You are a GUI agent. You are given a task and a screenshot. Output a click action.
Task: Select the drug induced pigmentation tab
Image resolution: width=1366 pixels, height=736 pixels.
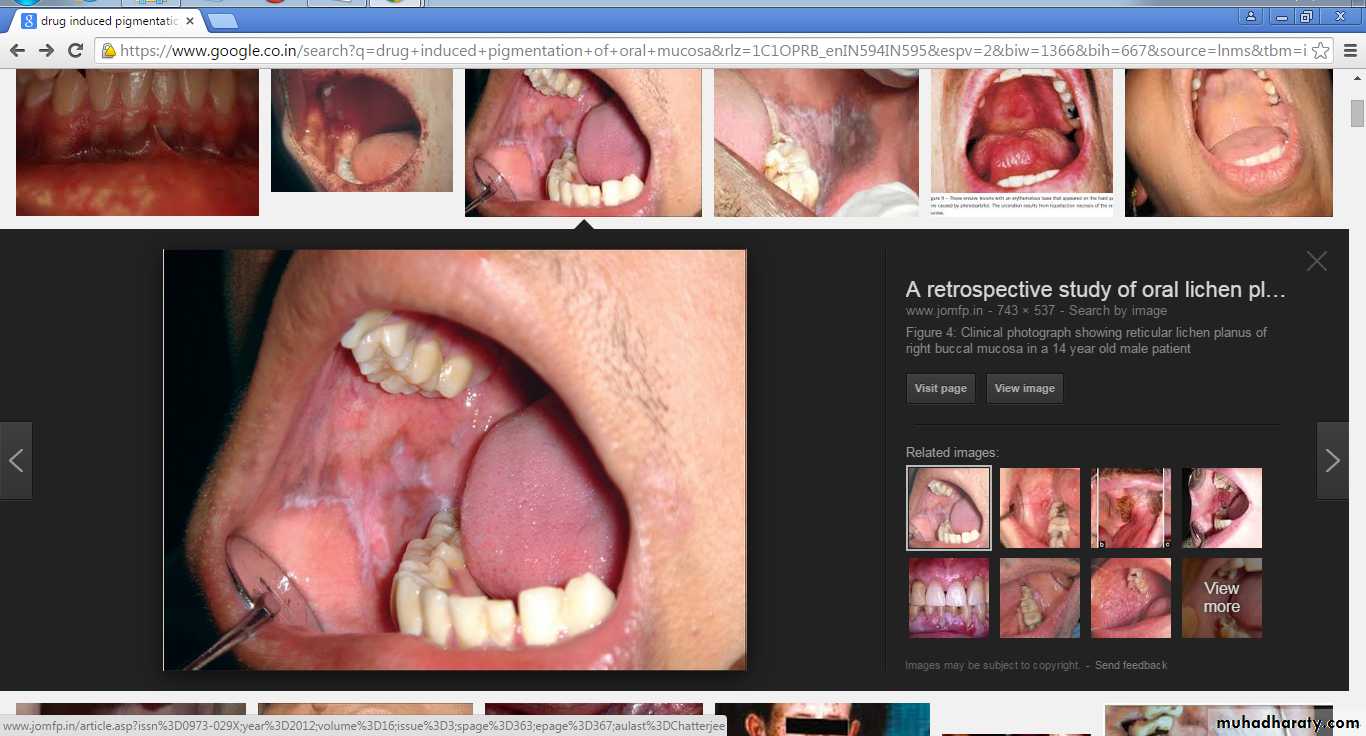(100, 21)
